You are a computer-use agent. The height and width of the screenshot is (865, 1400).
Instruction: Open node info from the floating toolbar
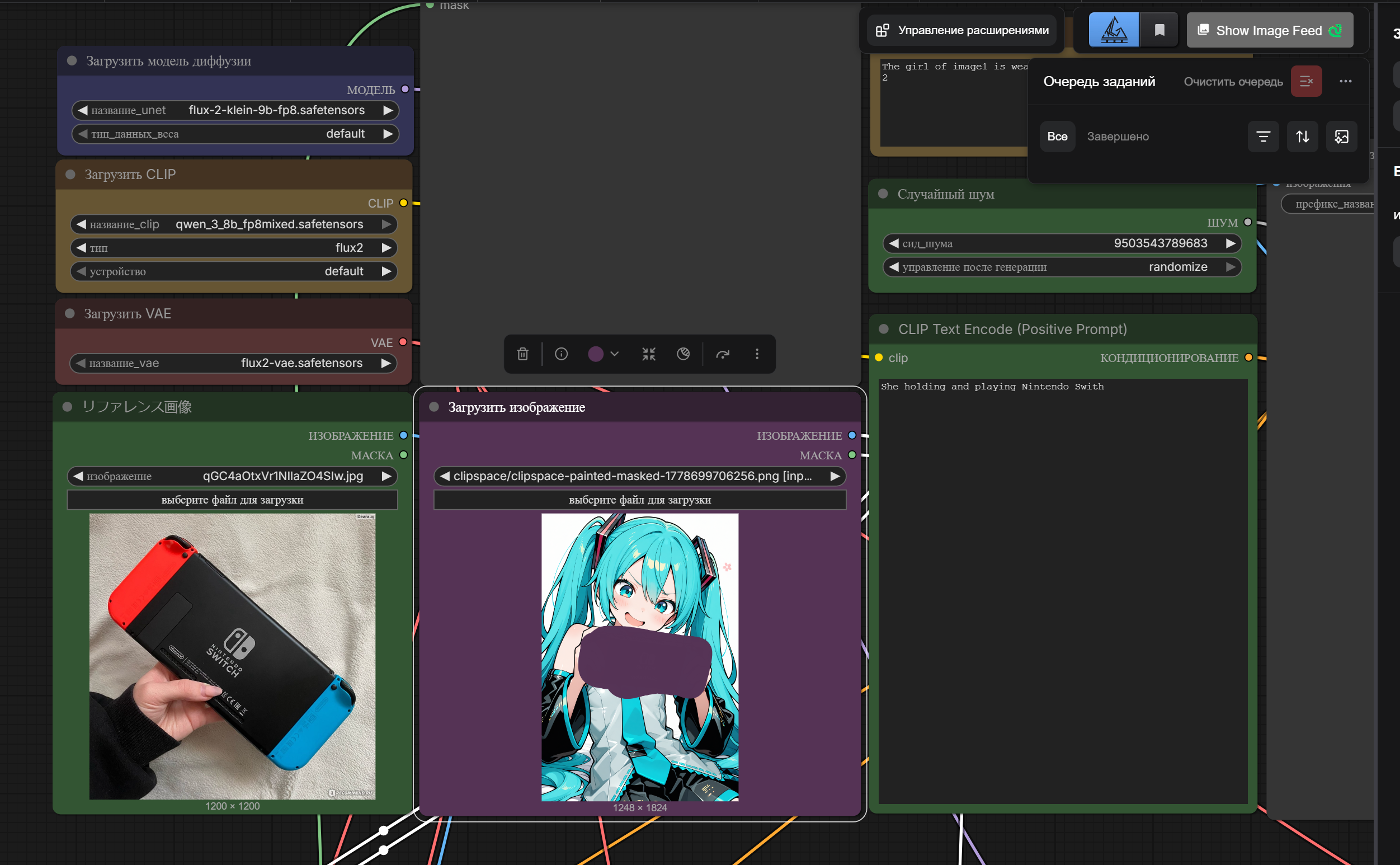pos(562,354)
